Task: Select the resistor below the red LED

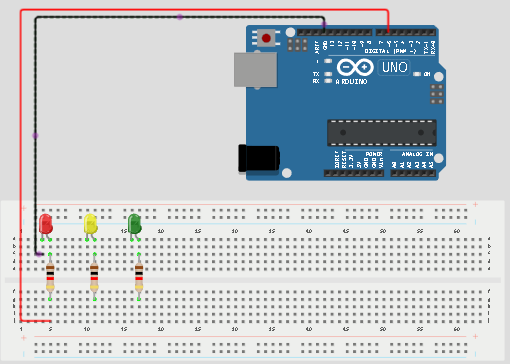Action: pyautogui.click(x=50, y=277)
